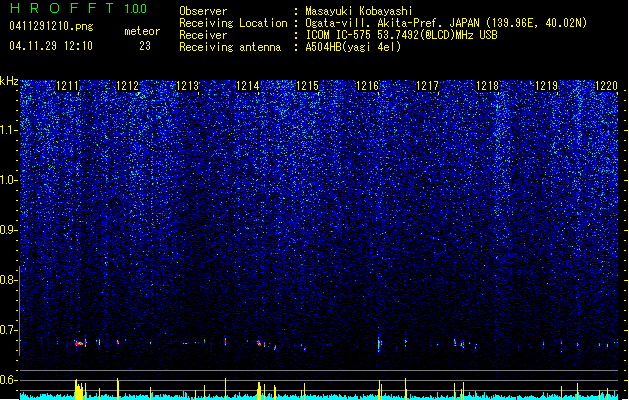Click the Observer label
The width and height of the screenshot is (629, 400).
203,11
